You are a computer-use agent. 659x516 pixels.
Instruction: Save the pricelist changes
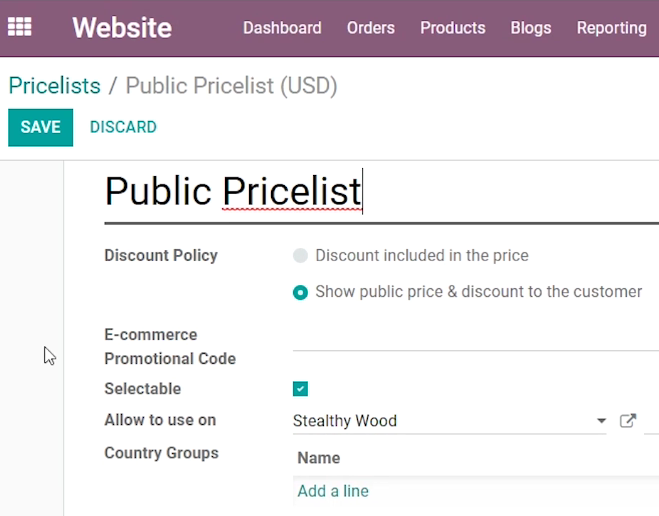tap(40, 127)
